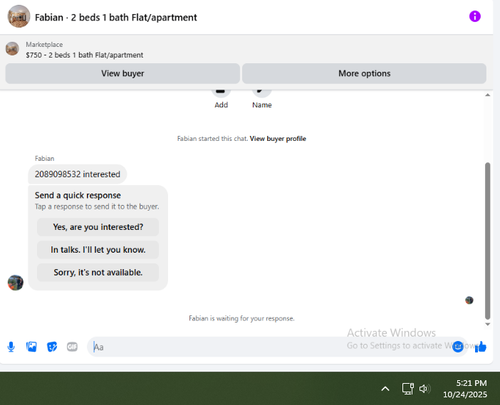
Task: Send a thumbs-up like
Action: point(481,347)
